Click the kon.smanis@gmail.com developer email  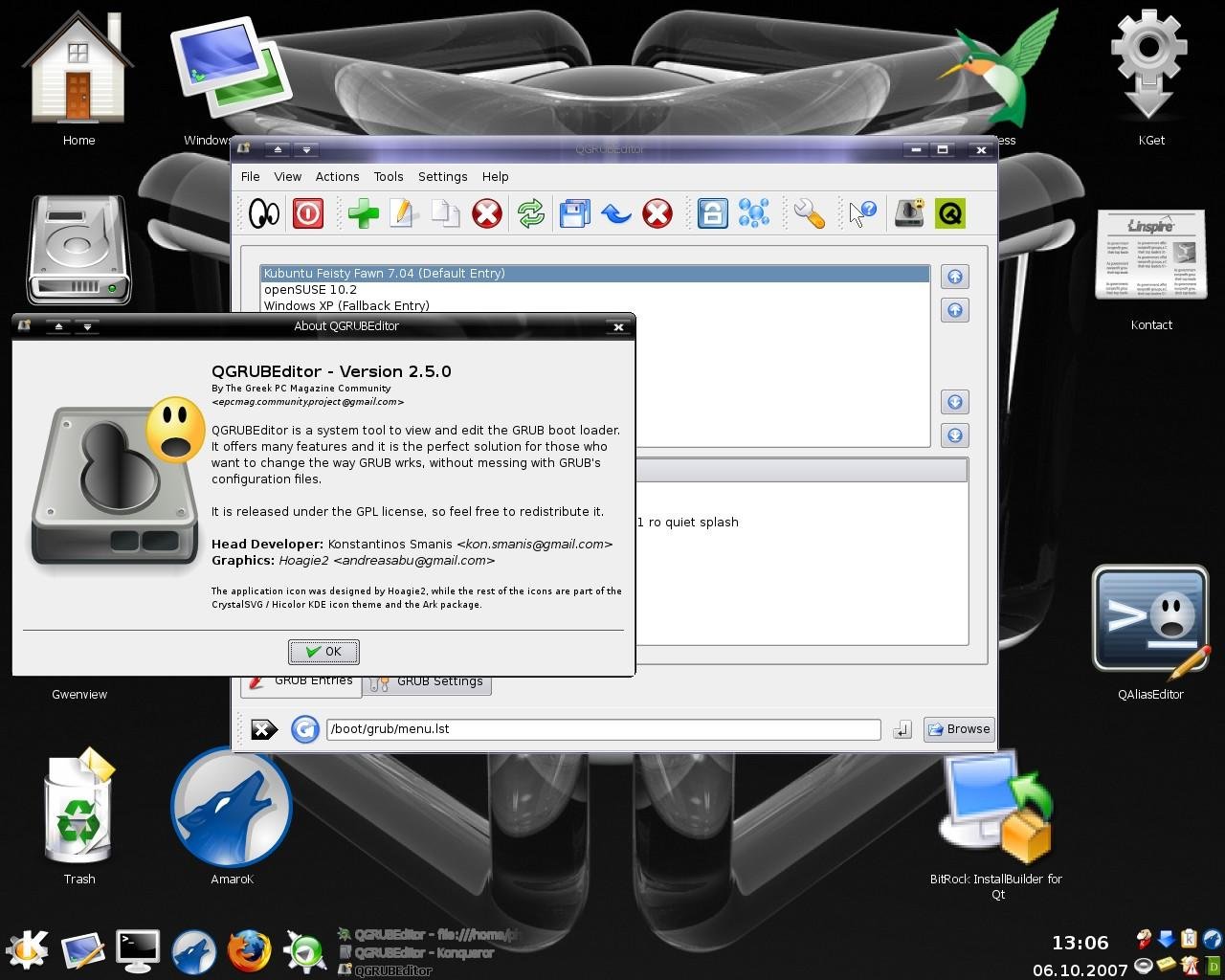click(x=535, y=545)
